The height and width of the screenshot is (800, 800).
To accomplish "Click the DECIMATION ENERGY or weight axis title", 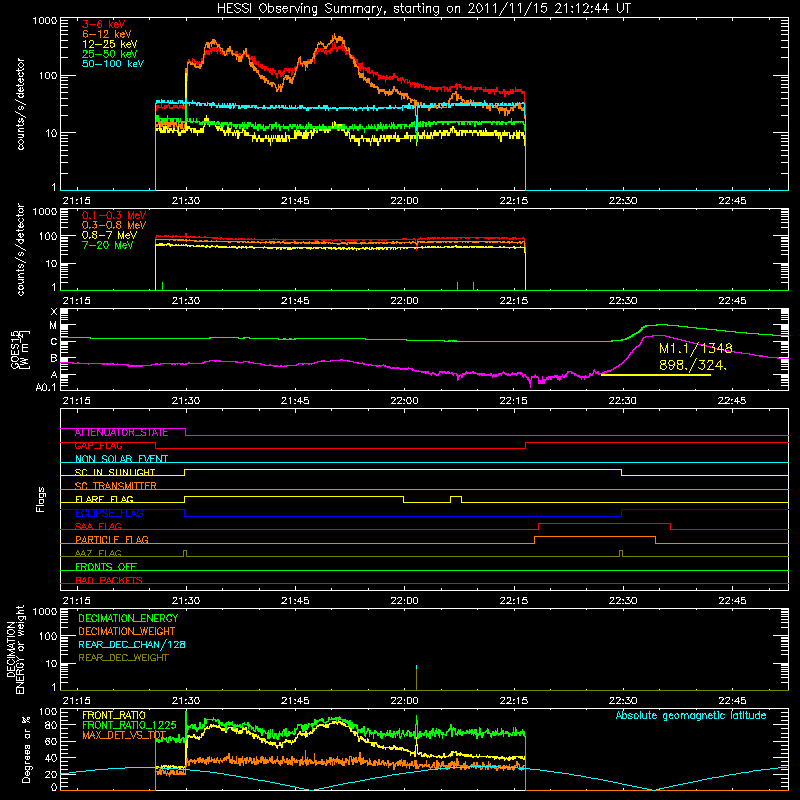I will 15,649.
